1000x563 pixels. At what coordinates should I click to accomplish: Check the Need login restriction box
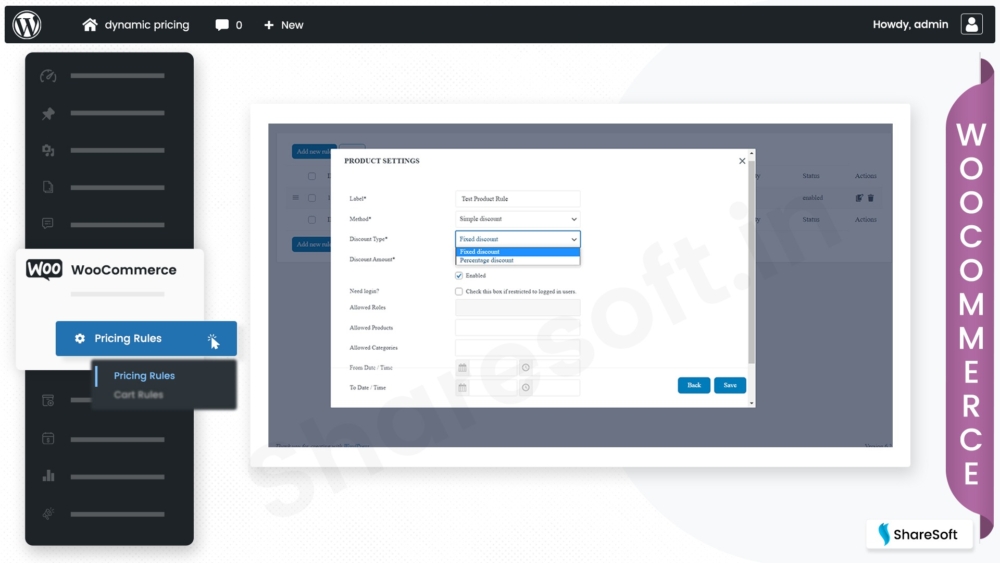pyautogui.click(x=459, y=291)
